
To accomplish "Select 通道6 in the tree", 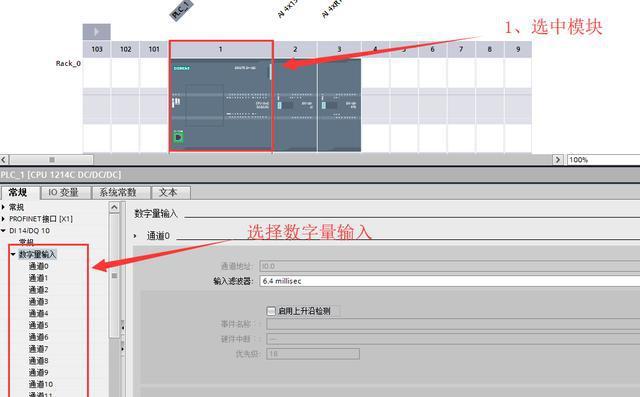I will click(x=39, y=337).
